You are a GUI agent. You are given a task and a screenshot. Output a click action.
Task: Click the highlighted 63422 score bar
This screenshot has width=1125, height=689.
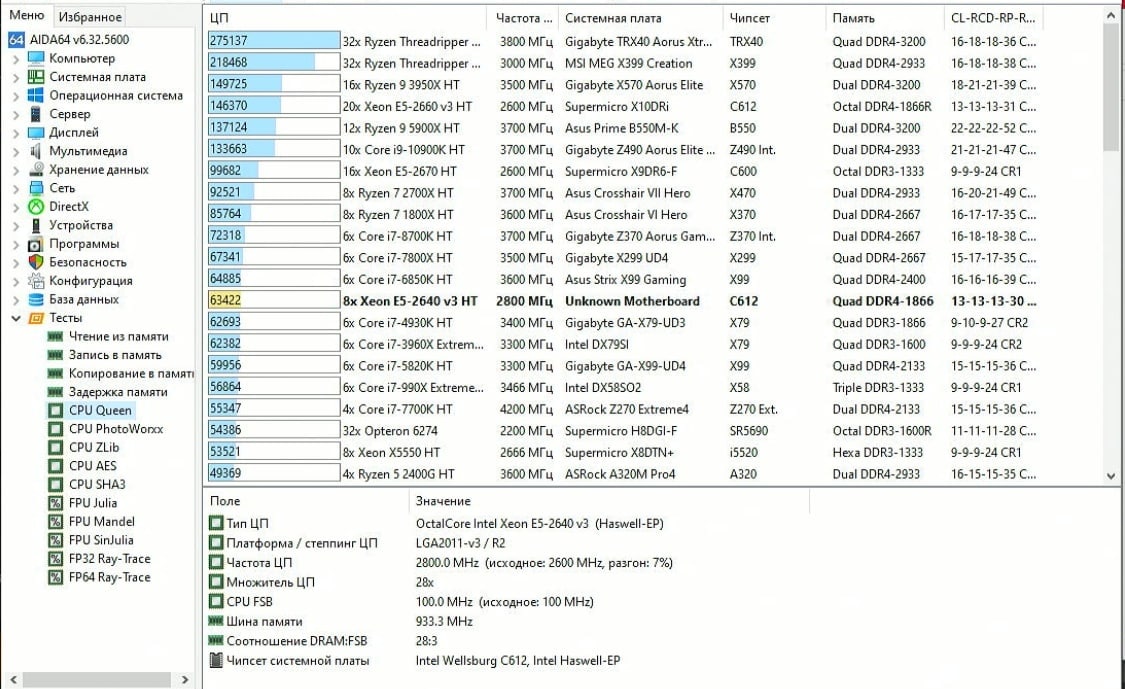(274, 301)
